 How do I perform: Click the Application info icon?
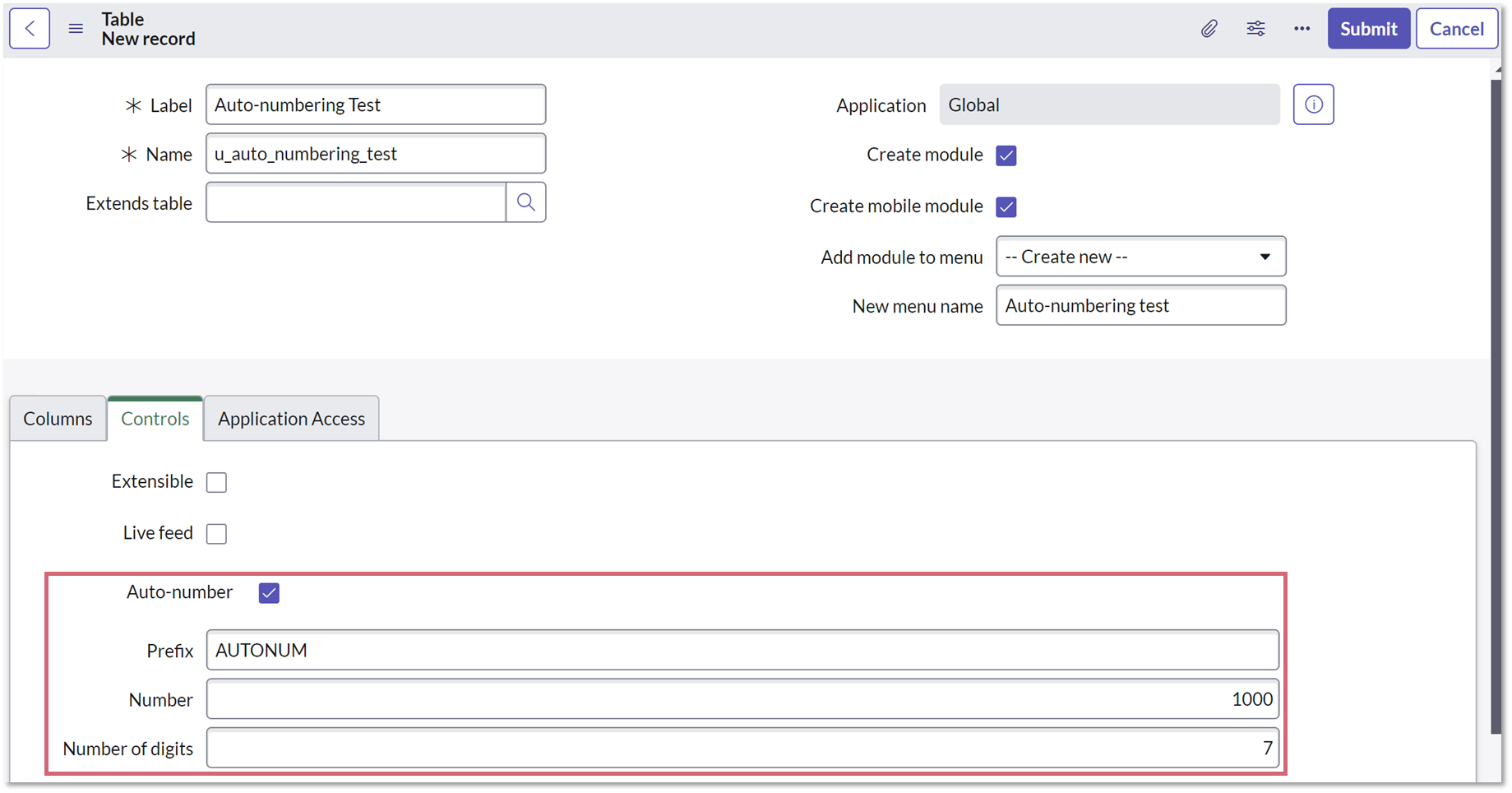(x=1313, y=104)
